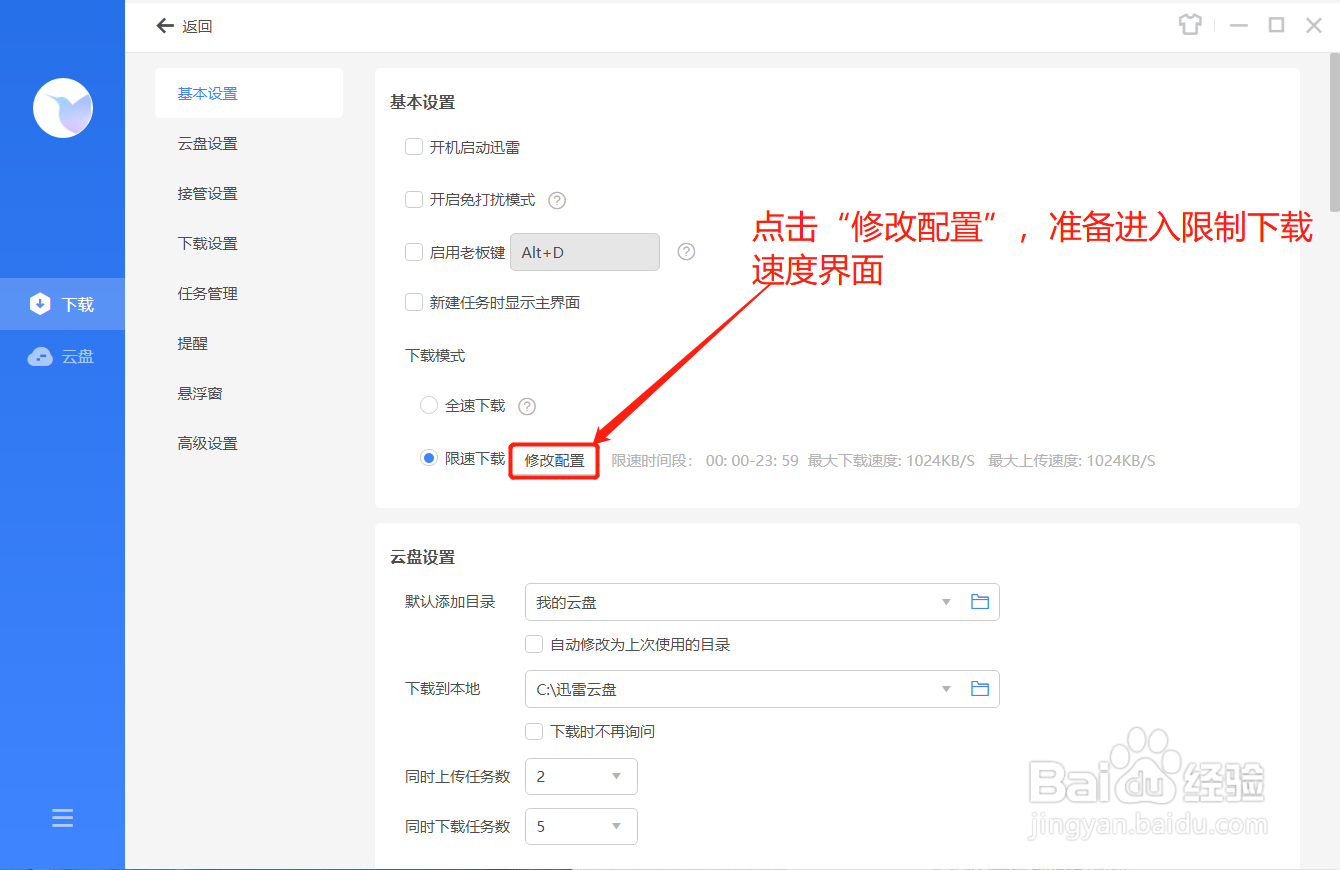Click the 修改配置 button

pyautogui.click(x=554, y=461)
